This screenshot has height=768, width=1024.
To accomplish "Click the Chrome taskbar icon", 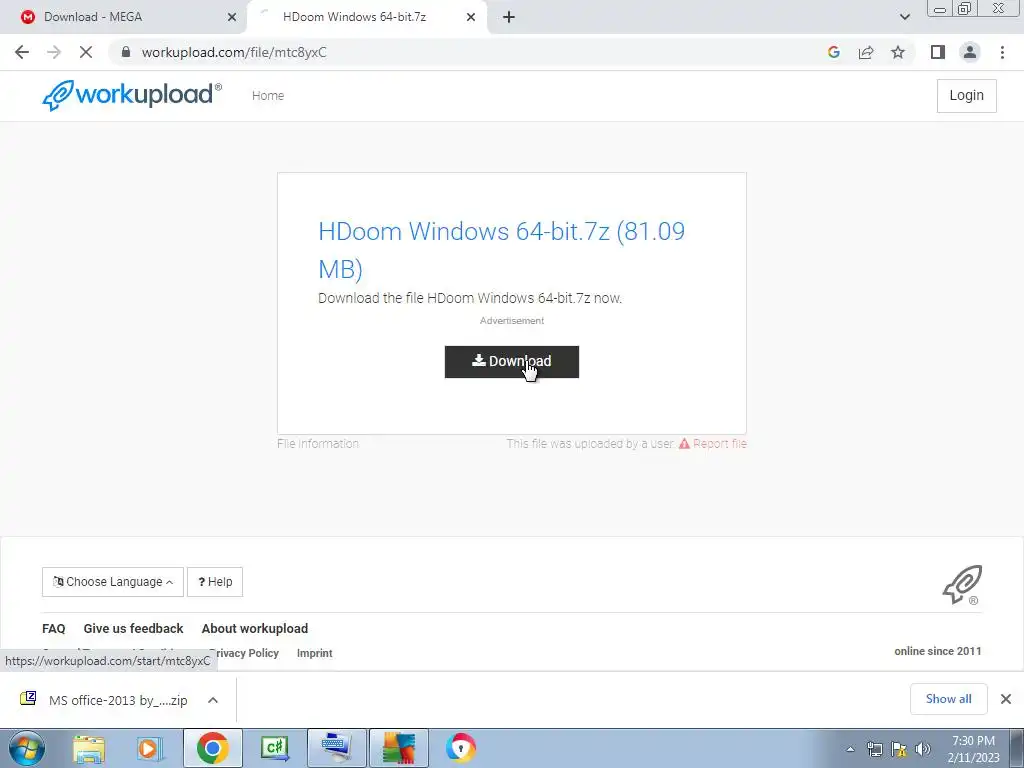I will [212, 748].
